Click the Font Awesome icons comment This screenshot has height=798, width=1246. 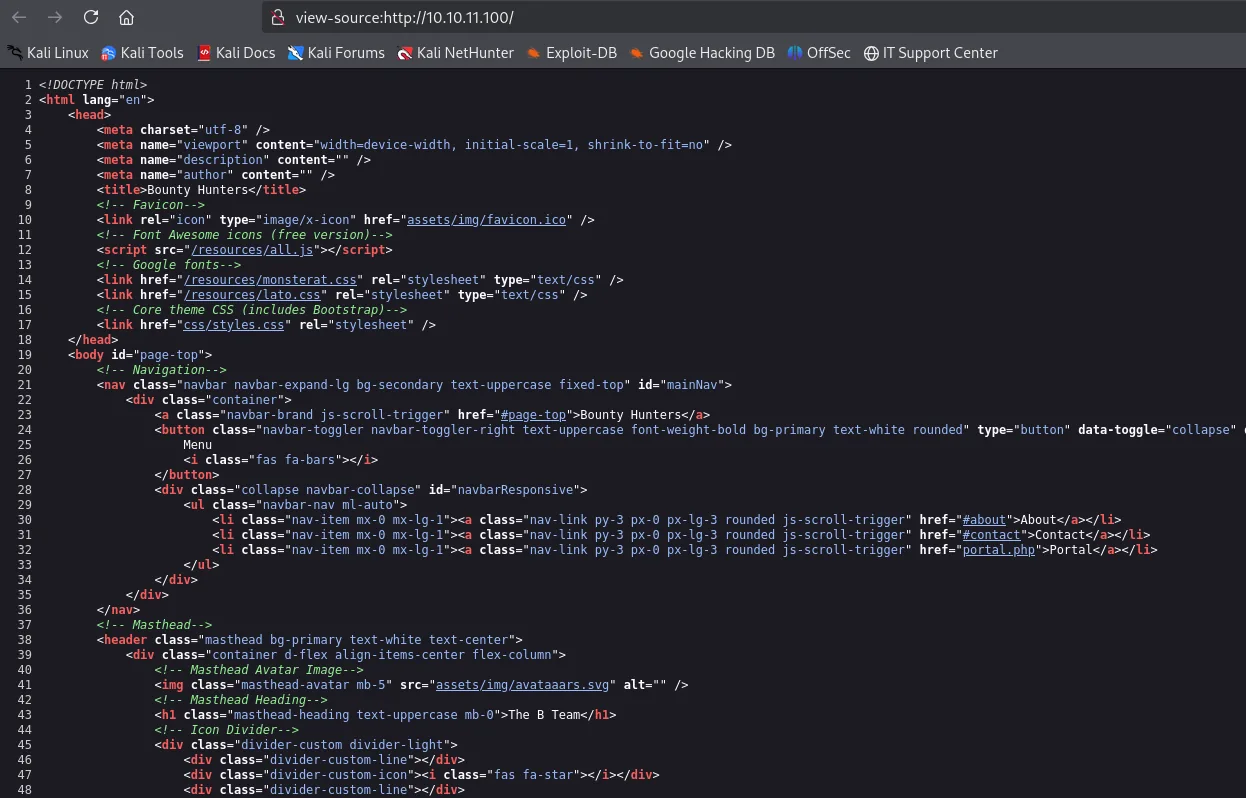click(244, 235)
